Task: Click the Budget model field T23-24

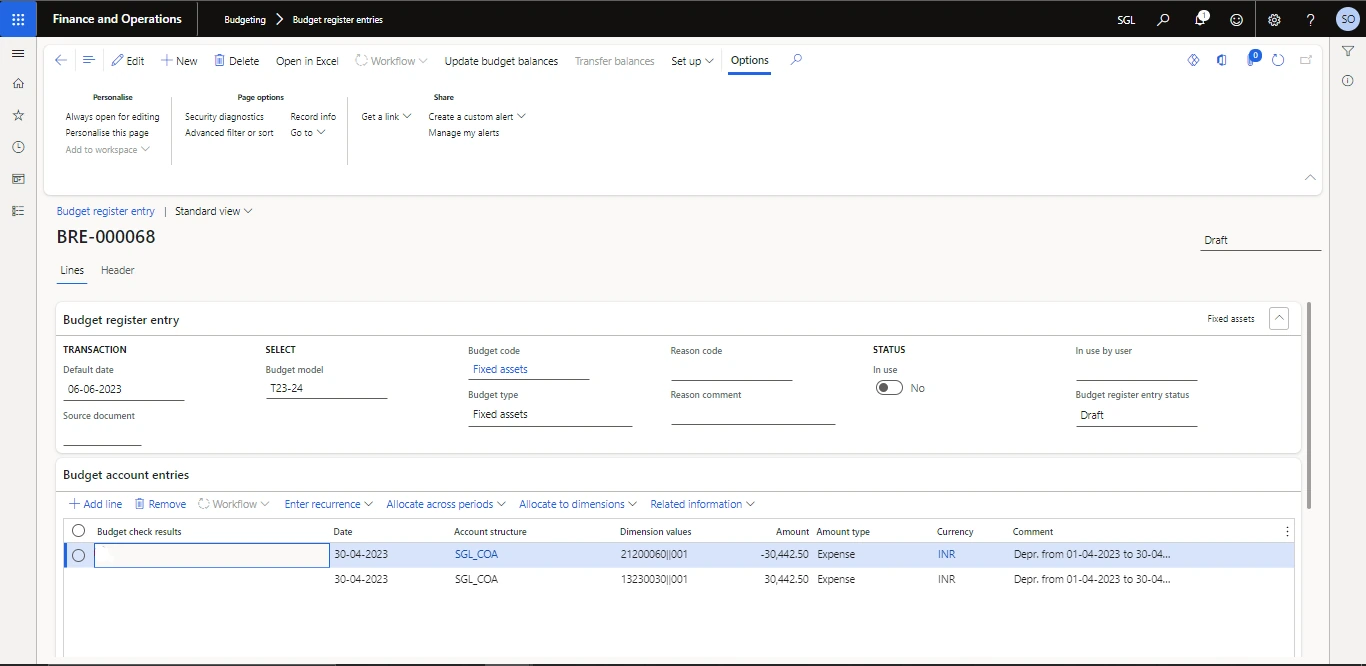Action: coord(326,388)
